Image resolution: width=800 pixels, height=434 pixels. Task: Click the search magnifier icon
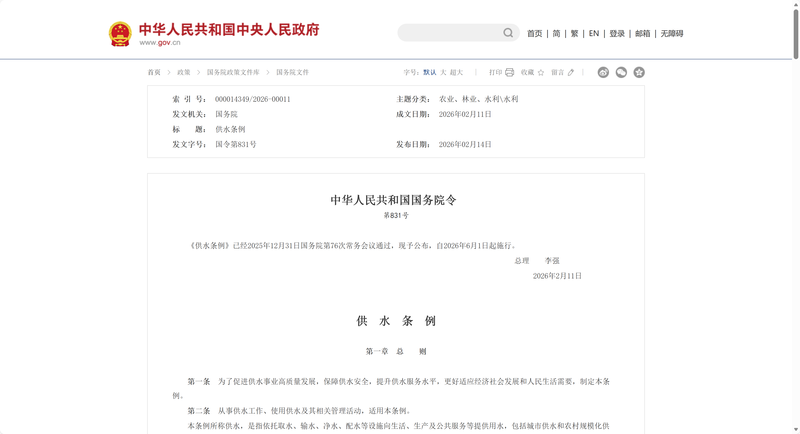tap(508, 33)
